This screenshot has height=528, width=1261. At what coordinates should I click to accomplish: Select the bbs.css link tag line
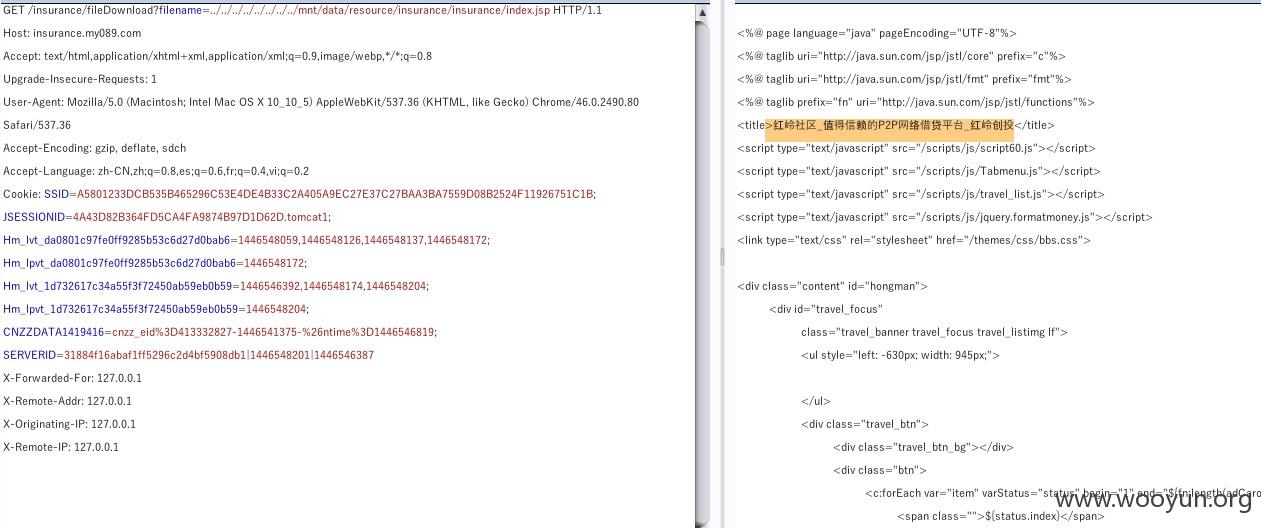[x=914, y=240]
